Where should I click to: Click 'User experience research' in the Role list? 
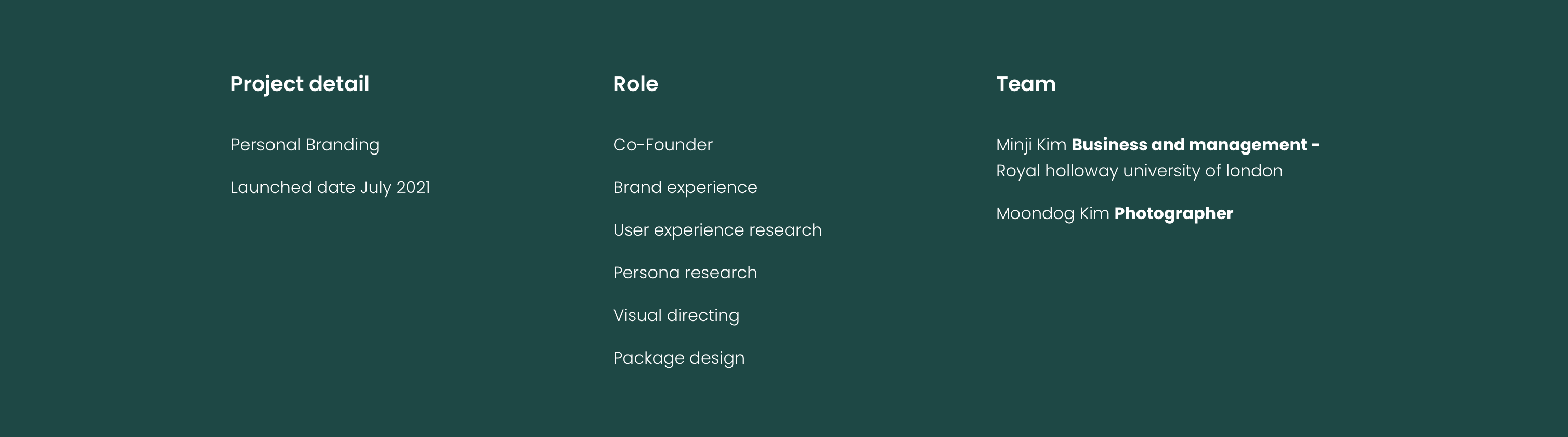click(717, 230)
